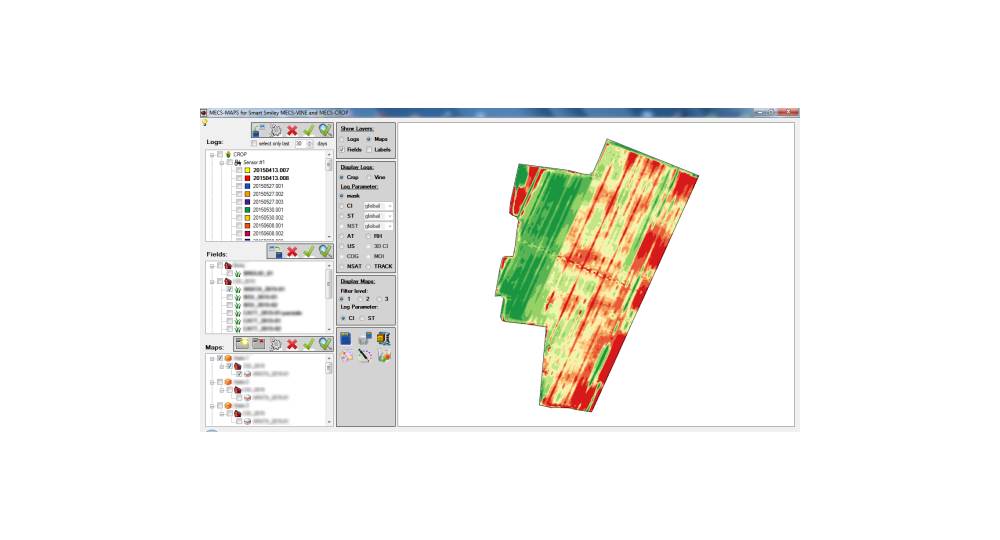Click the blue SD card tool icon
1000x540 pixels.
tap(346, 338)
